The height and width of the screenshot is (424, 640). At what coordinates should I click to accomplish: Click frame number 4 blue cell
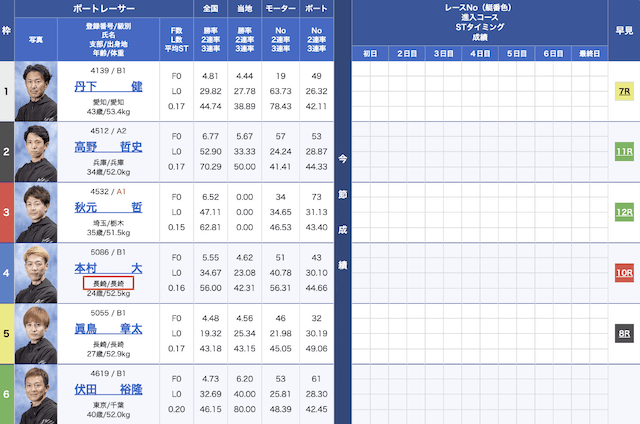[7, 273]
